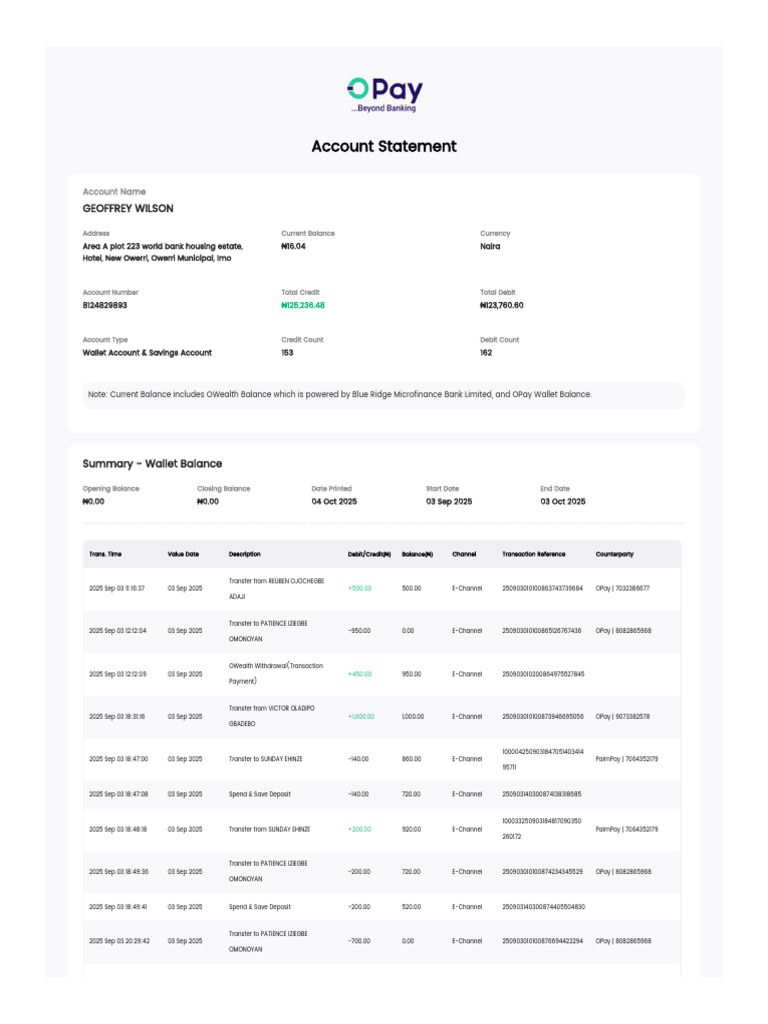The image size is (768, 1024).
Task: Click 'Wallet Account & Savings Account' text
Action: [x=147, y=353]
